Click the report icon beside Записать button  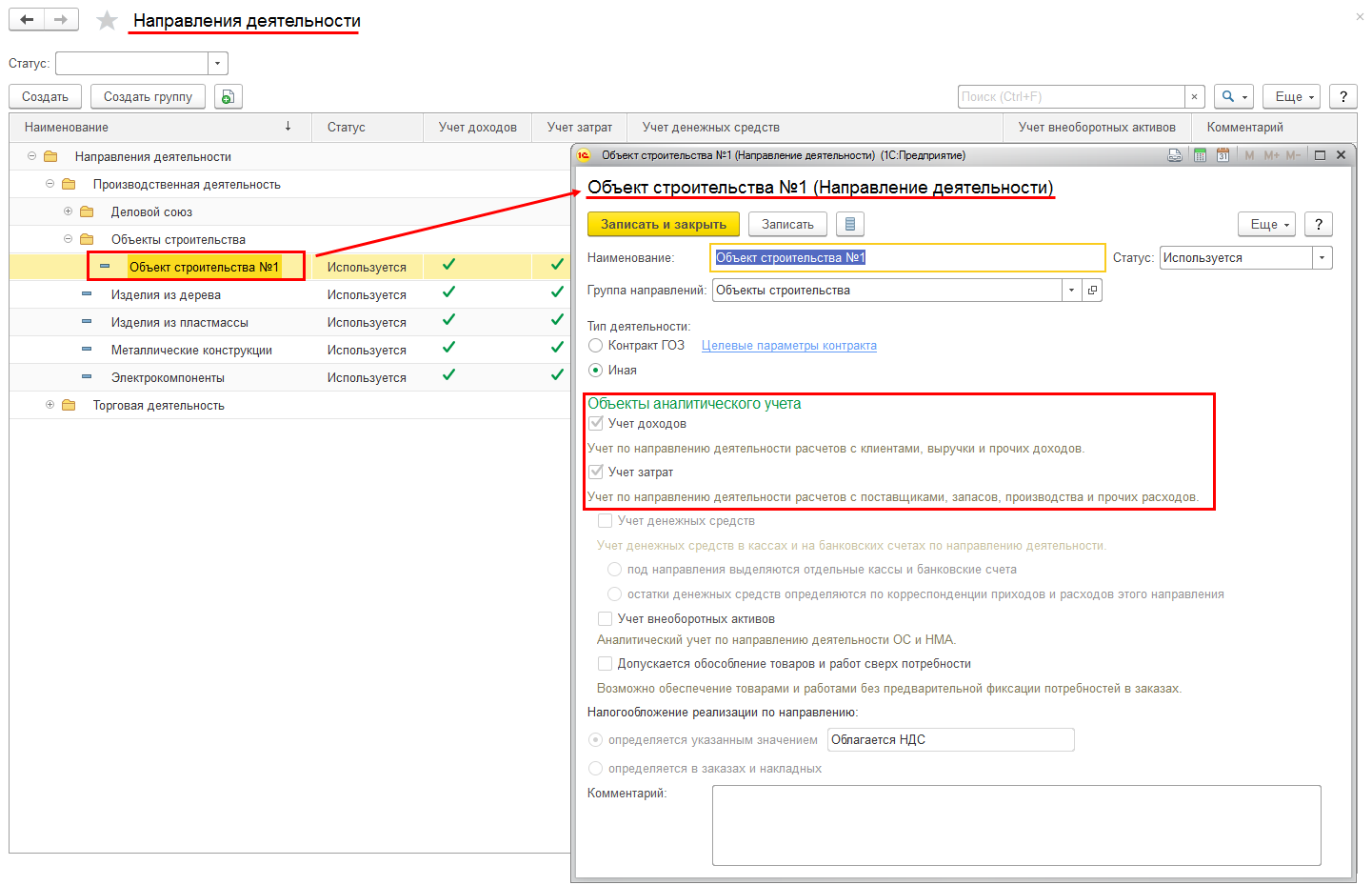pos(850,224)
